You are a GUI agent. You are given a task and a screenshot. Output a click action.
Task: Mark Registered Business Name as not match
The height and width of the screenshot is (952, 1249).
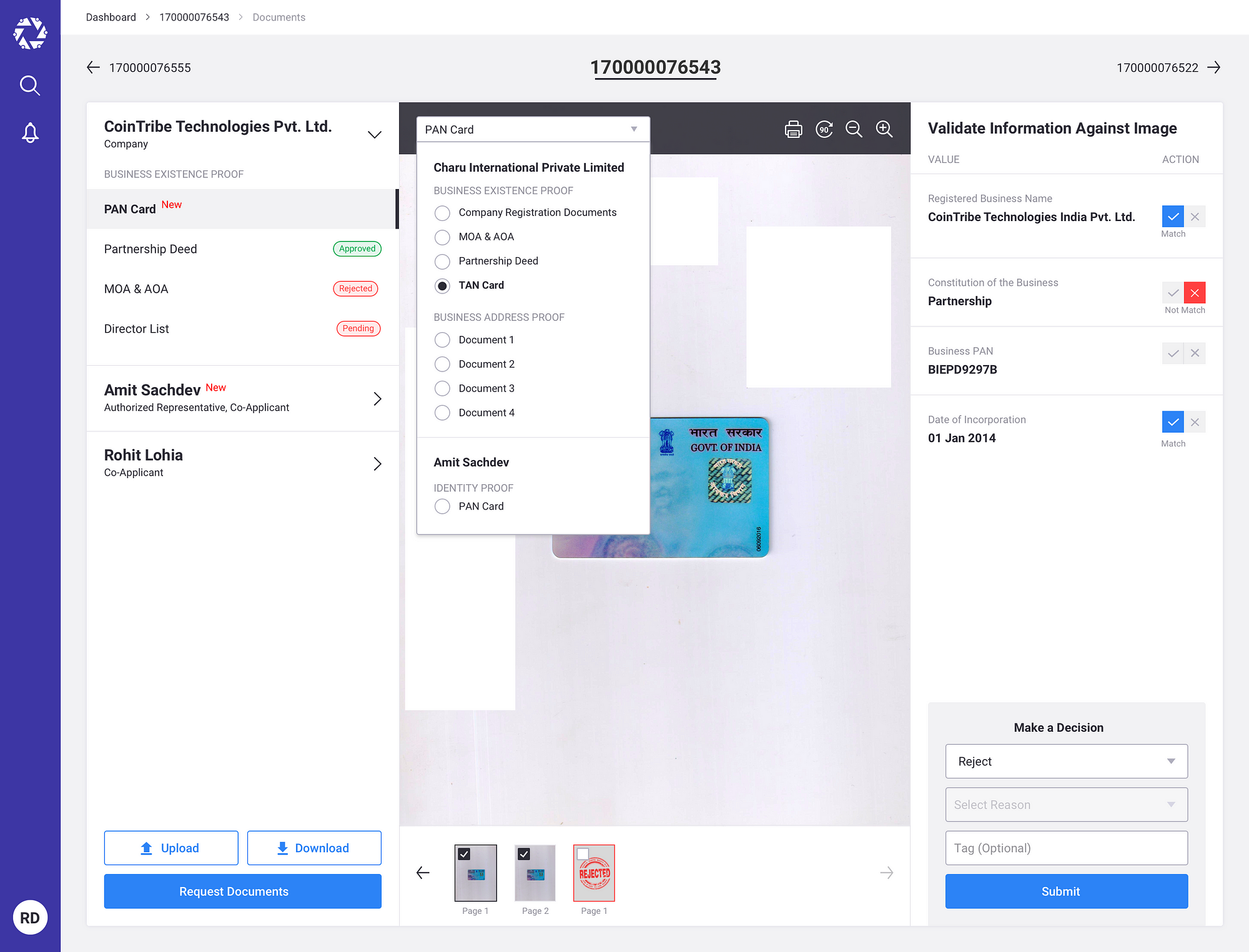pyautogui.click(x=1195, y=217)
